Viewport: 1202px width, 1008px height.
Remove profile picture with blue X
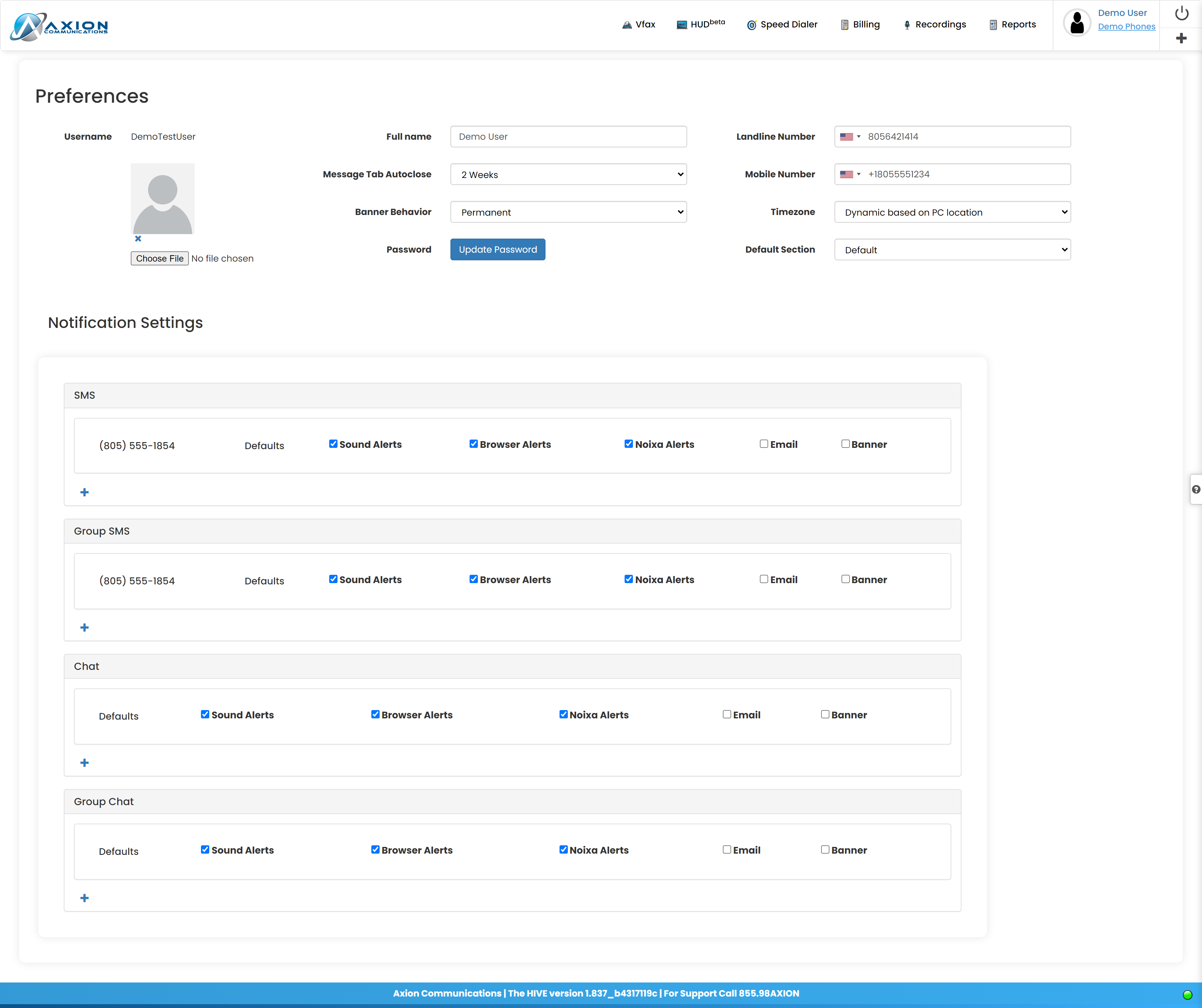click(138, 239)
